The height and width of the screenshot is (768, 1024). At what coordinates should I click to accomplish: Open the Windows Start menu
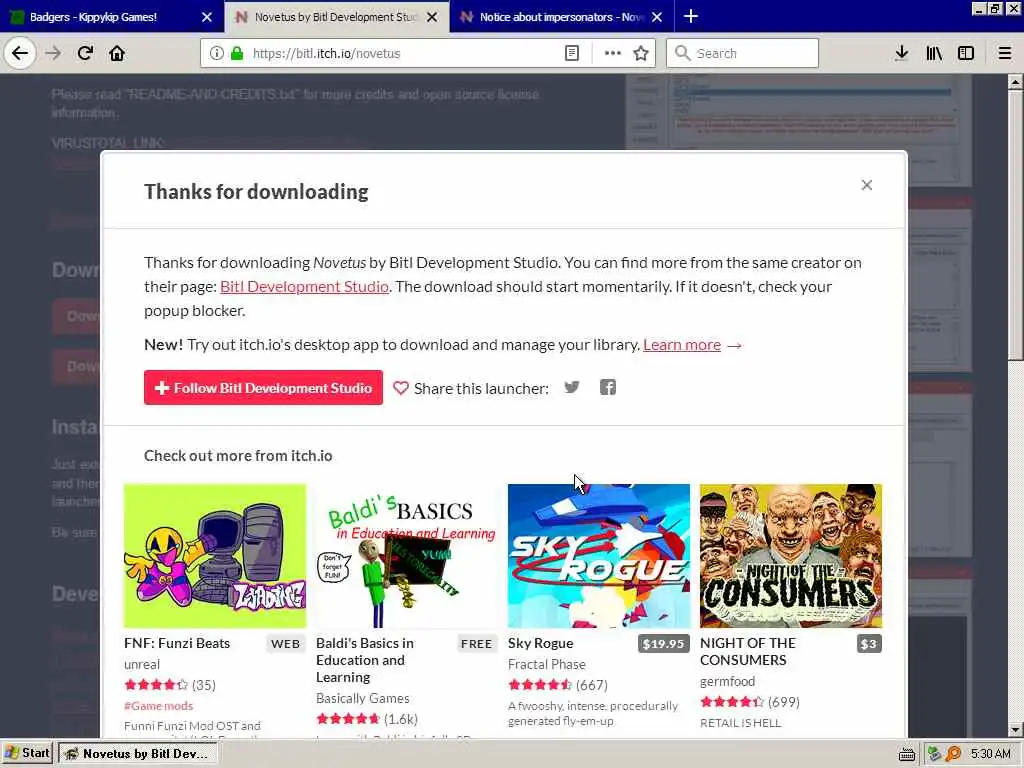click(x=27, y=754)
